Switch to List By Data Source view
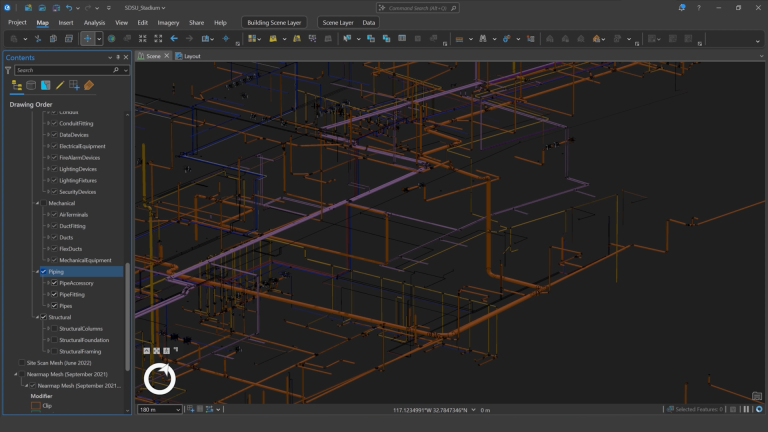This screenshot has height=432, width=768. [31, 85]
